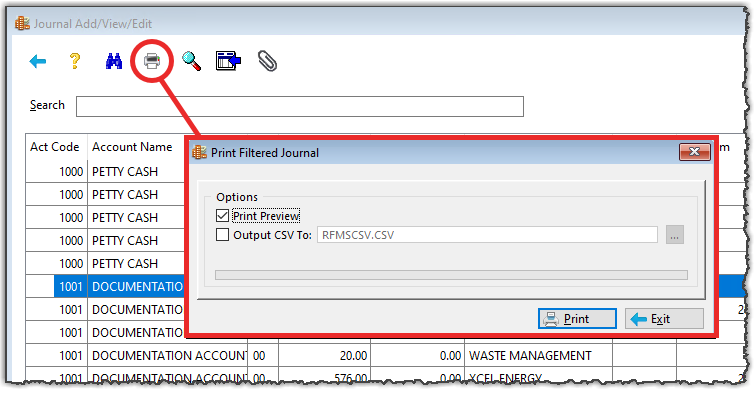Open help with the question mark icon
This screenshot has height=393, width=756.
pos(75,61)
